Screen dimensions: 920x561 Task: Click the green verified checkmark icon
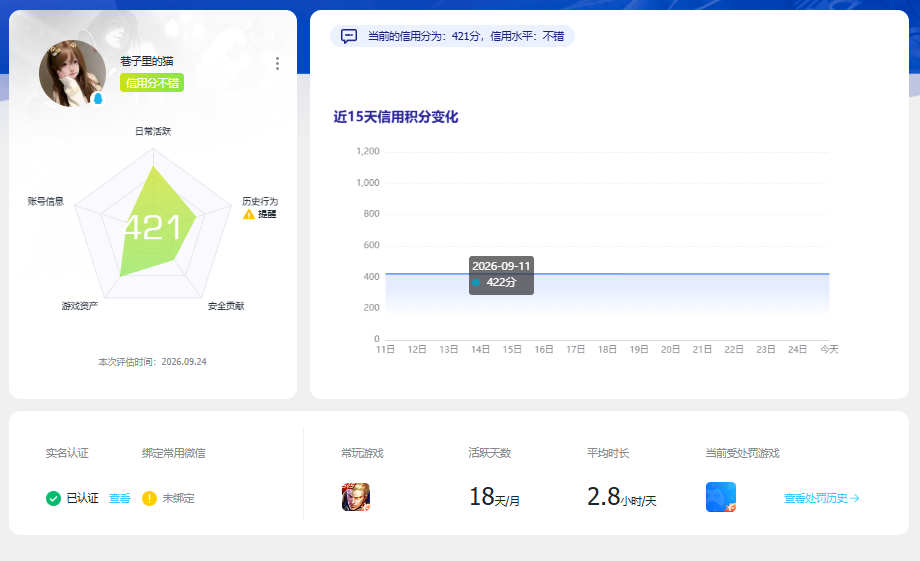[53, 498]
